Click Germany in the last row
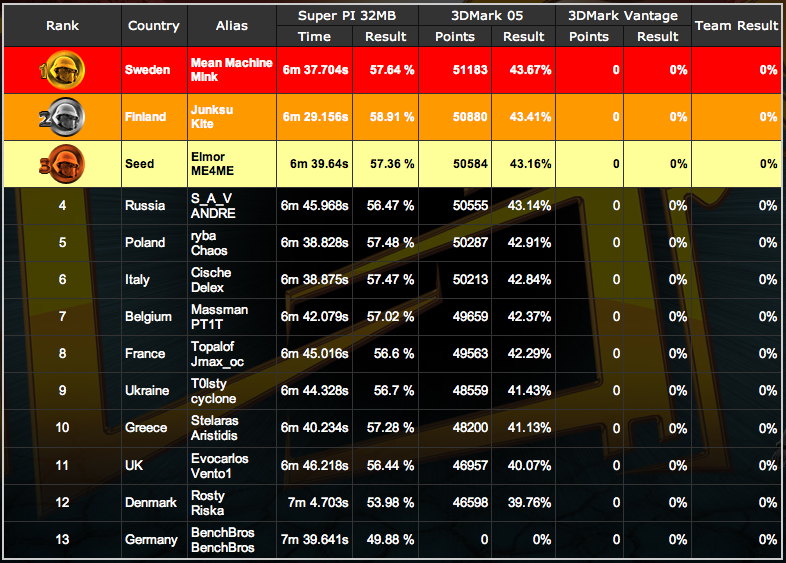 [151, 540]
